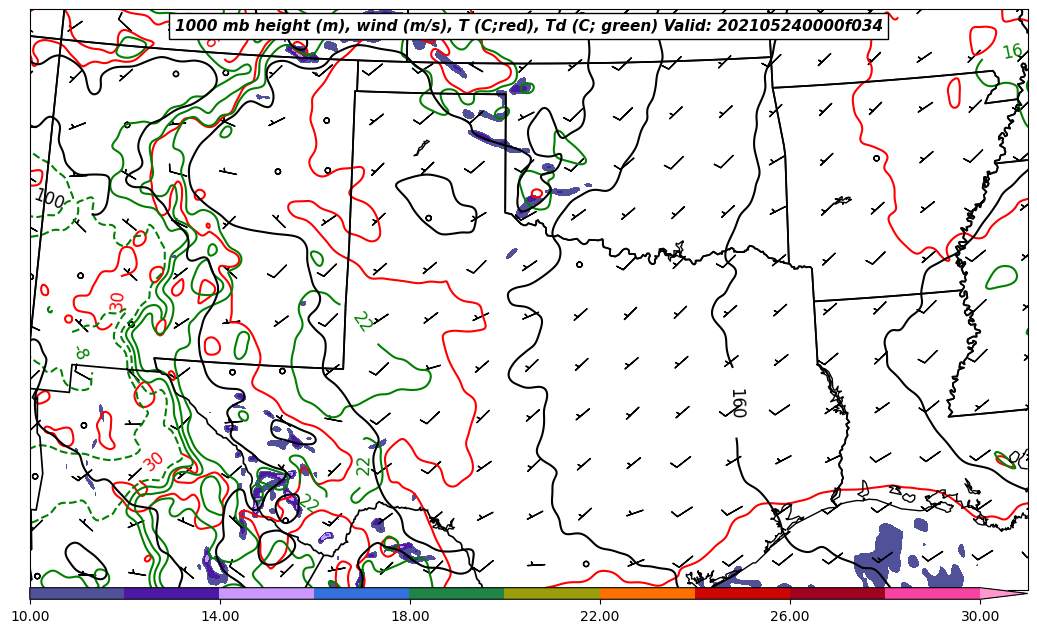Click the 18.00 colorbar tick label
The width and height of the screenshot is (1037, 633).
[x=410, y=617]
